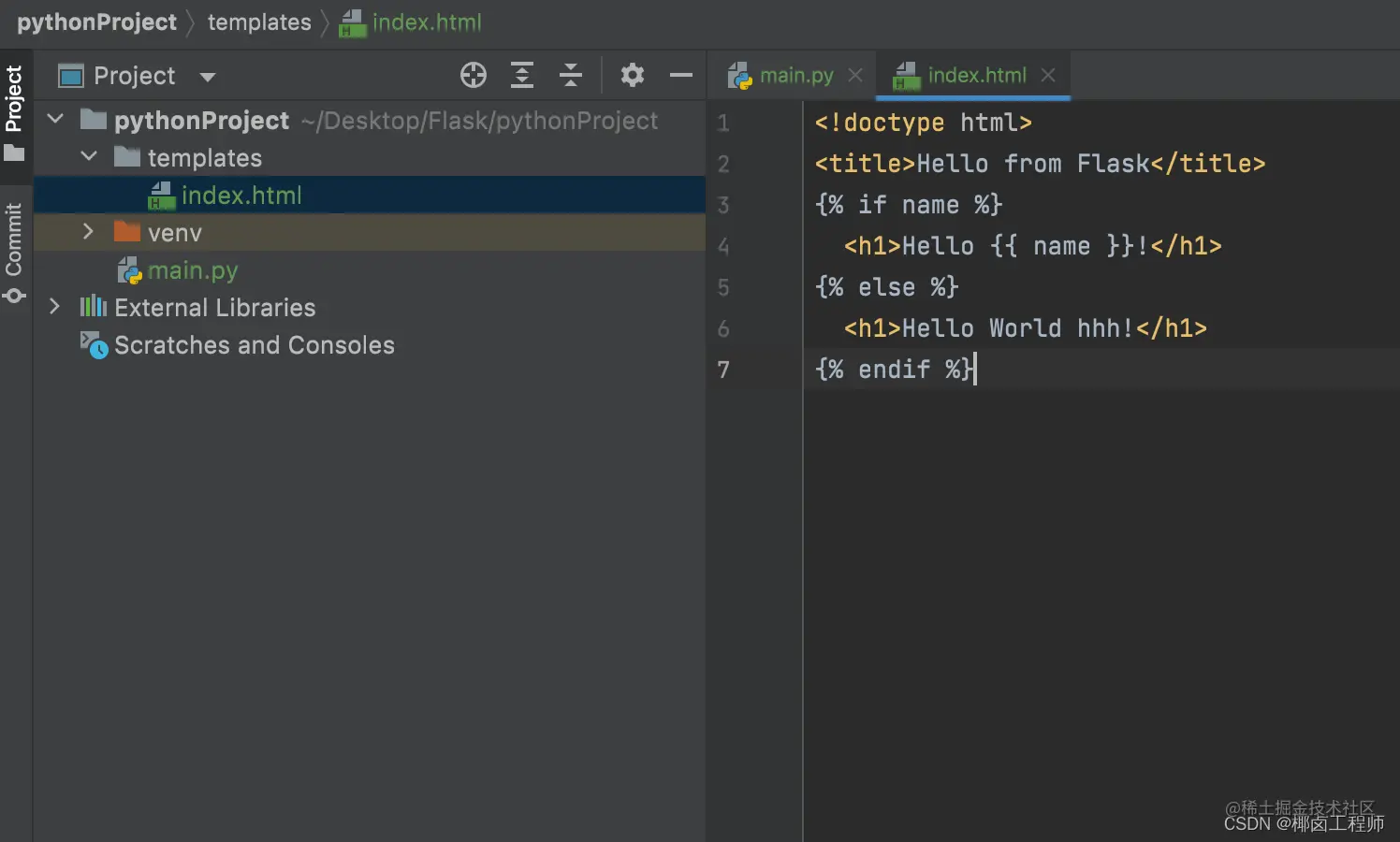Click index.html in the breadcrumb bar
The width and height of the screenshot is (1400, 842).
coord(427,22)
